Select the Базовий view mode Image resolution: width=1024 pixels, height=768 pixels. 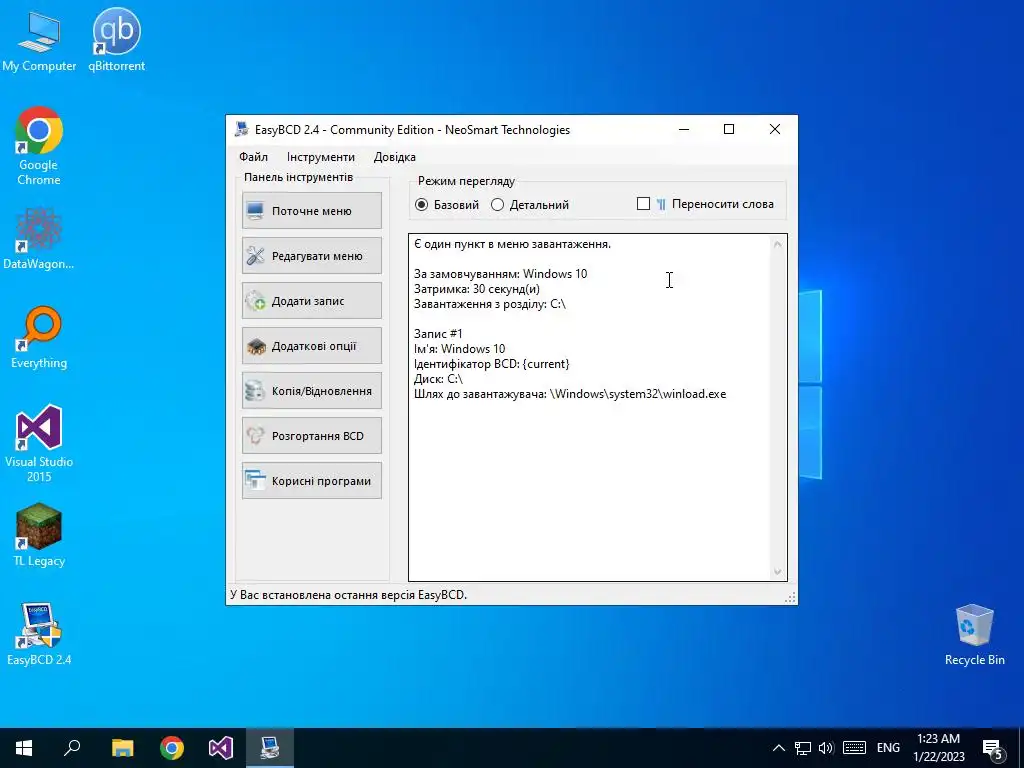[447, 205]
